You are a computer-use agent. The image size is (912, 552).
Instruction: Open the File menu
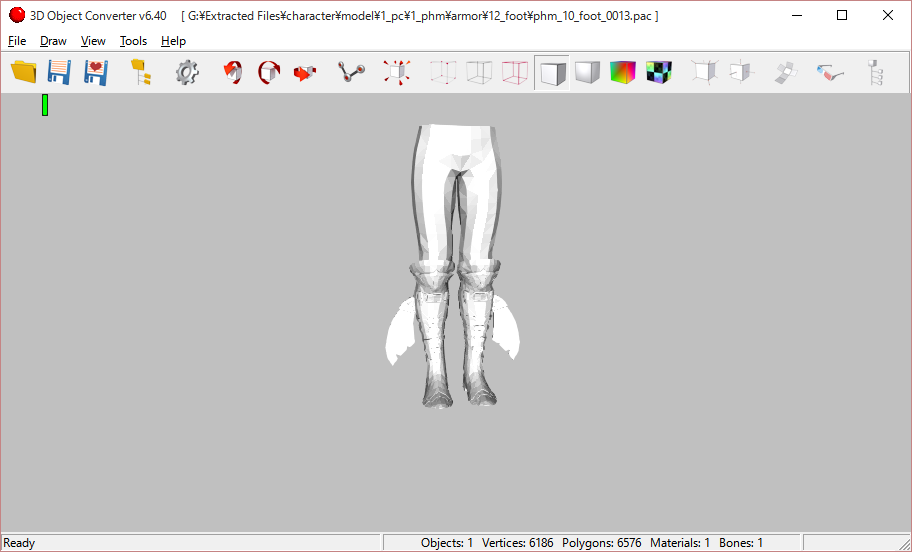17,41
